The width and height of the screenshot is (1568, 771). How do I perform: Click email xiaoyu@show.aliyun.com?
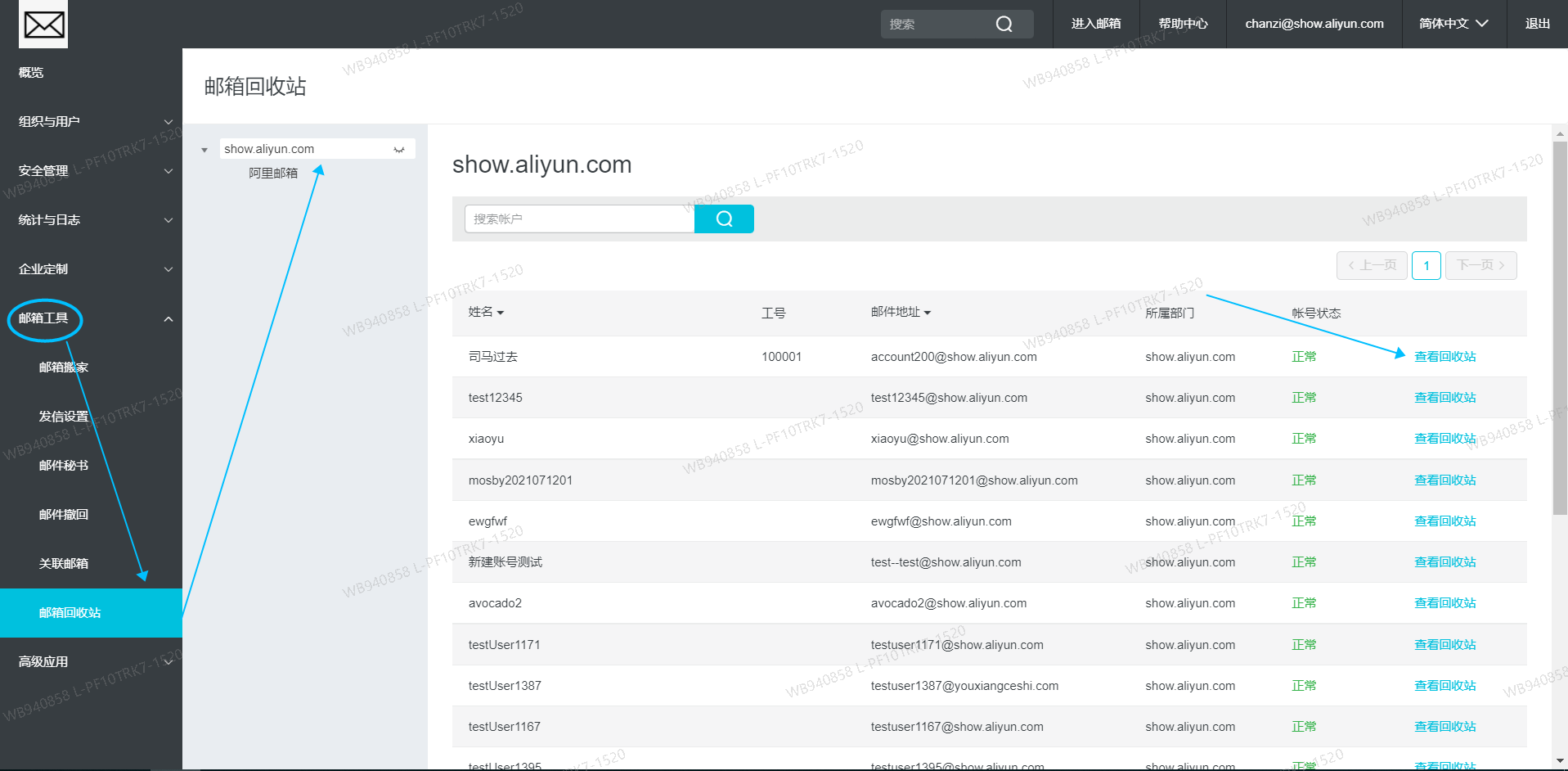point(940,439)
